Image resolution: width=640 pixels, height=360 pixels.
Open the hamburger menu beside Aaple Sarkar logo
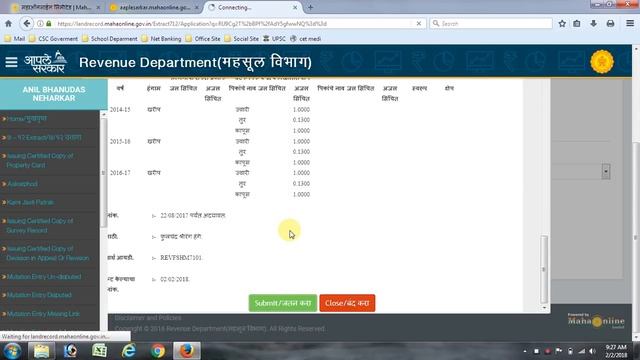tap(11, 62)
